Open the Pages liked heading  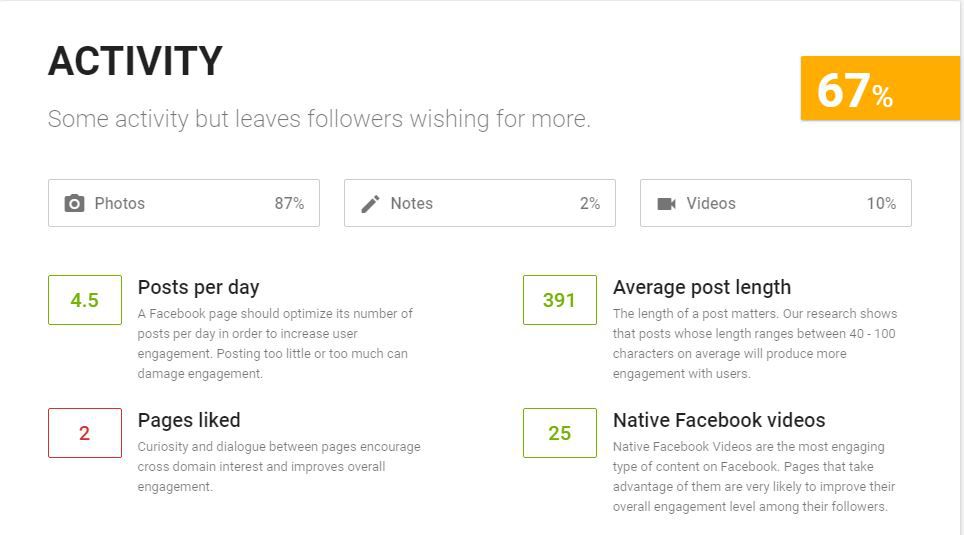pyautogui.click(x=189, y=420)
